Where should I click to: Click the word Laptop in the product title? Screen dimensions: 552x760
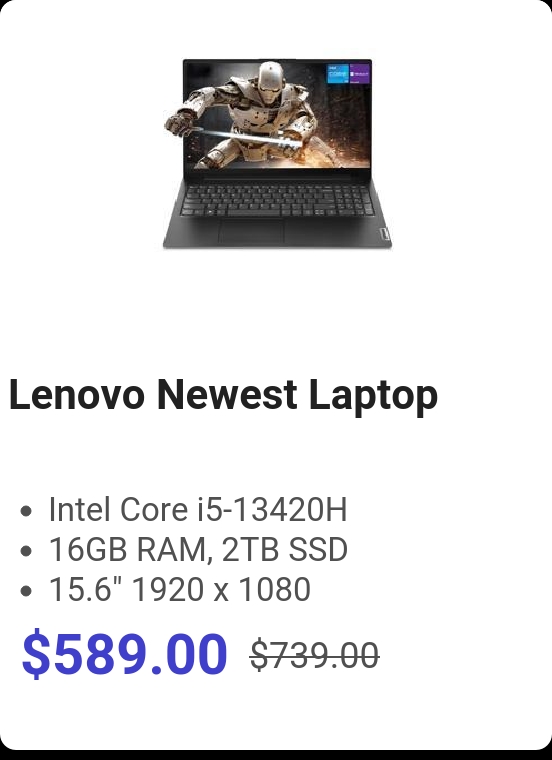click(373, 396)
